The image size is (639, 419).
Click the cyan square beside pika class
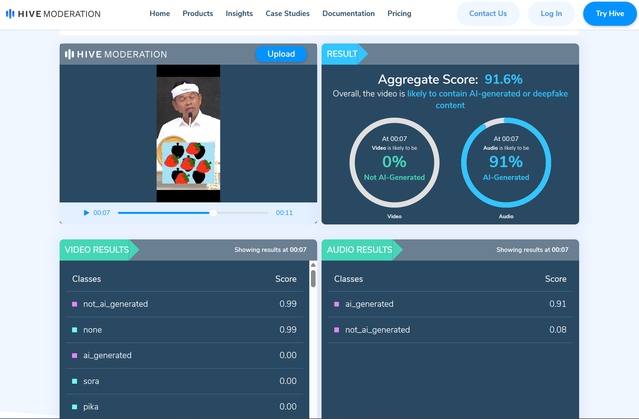pos(74,406)
